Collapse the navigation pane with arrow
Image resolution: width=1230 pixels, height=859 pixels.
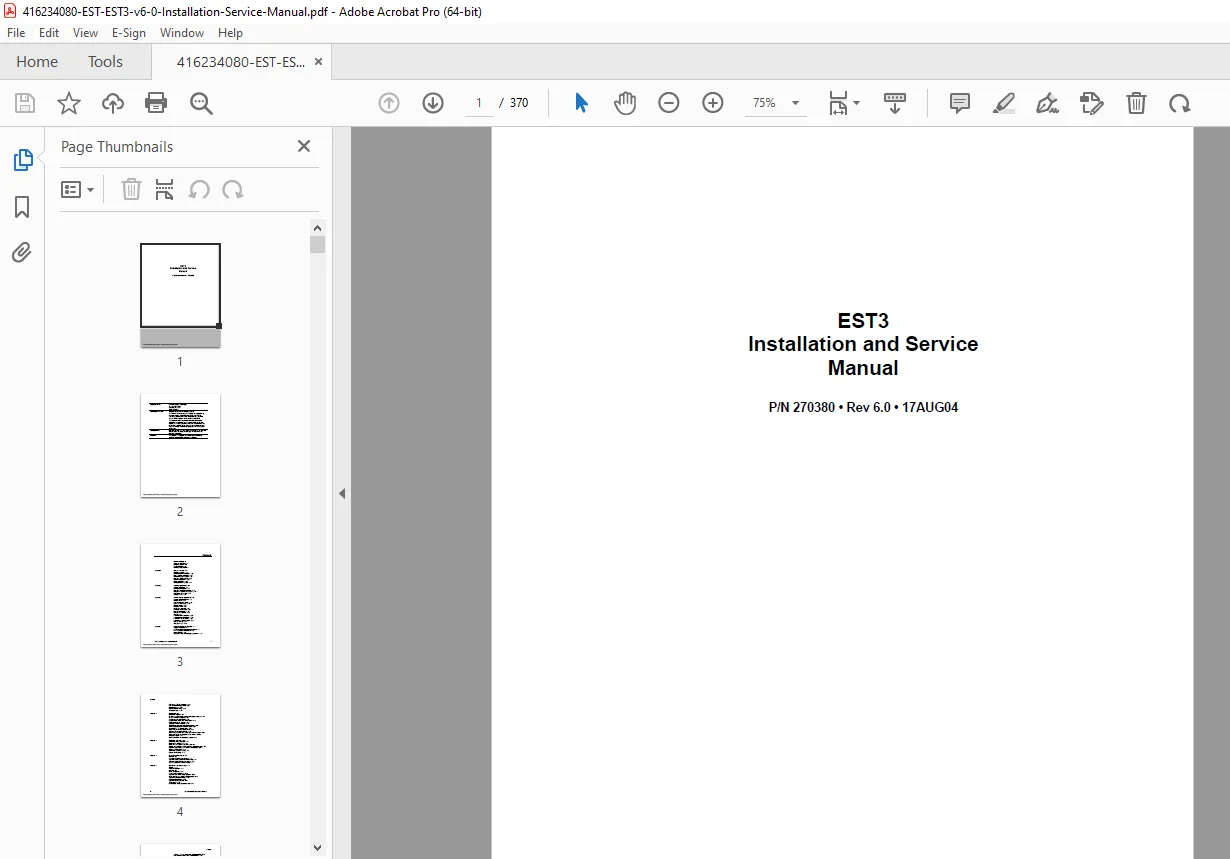pyautogui.click(x=342, y=493)
